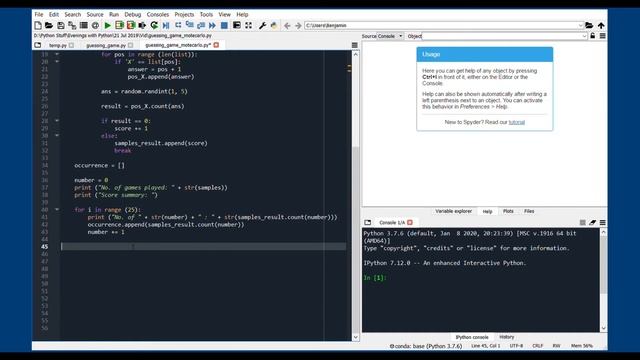
Task: Browse for a working directory
Action: point(589,25)
